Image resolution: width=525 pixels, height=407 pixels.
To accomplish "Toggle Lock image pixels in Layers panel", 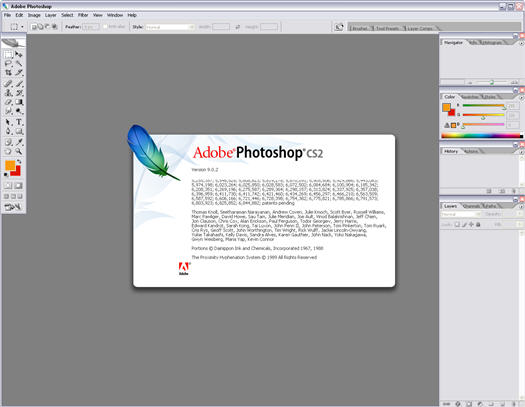I will (x=464, y=225).
